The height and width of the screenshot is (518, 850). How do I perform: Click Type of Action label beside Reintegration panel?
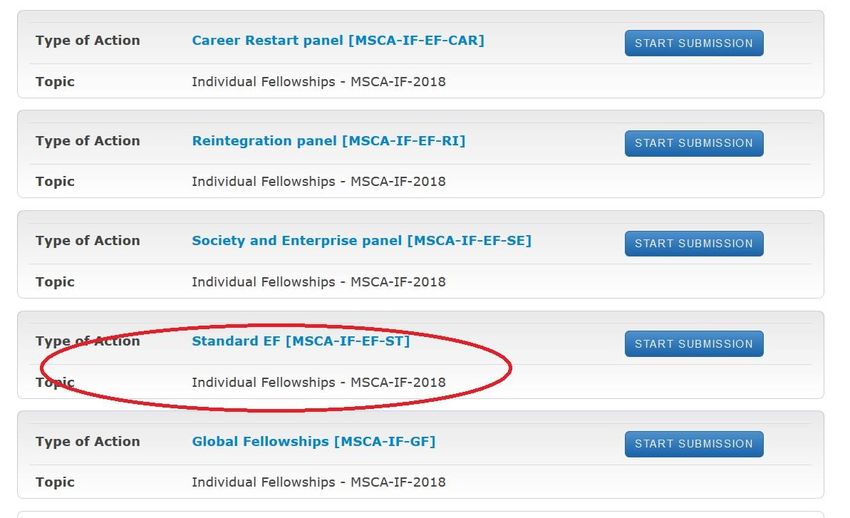[88, 141]
